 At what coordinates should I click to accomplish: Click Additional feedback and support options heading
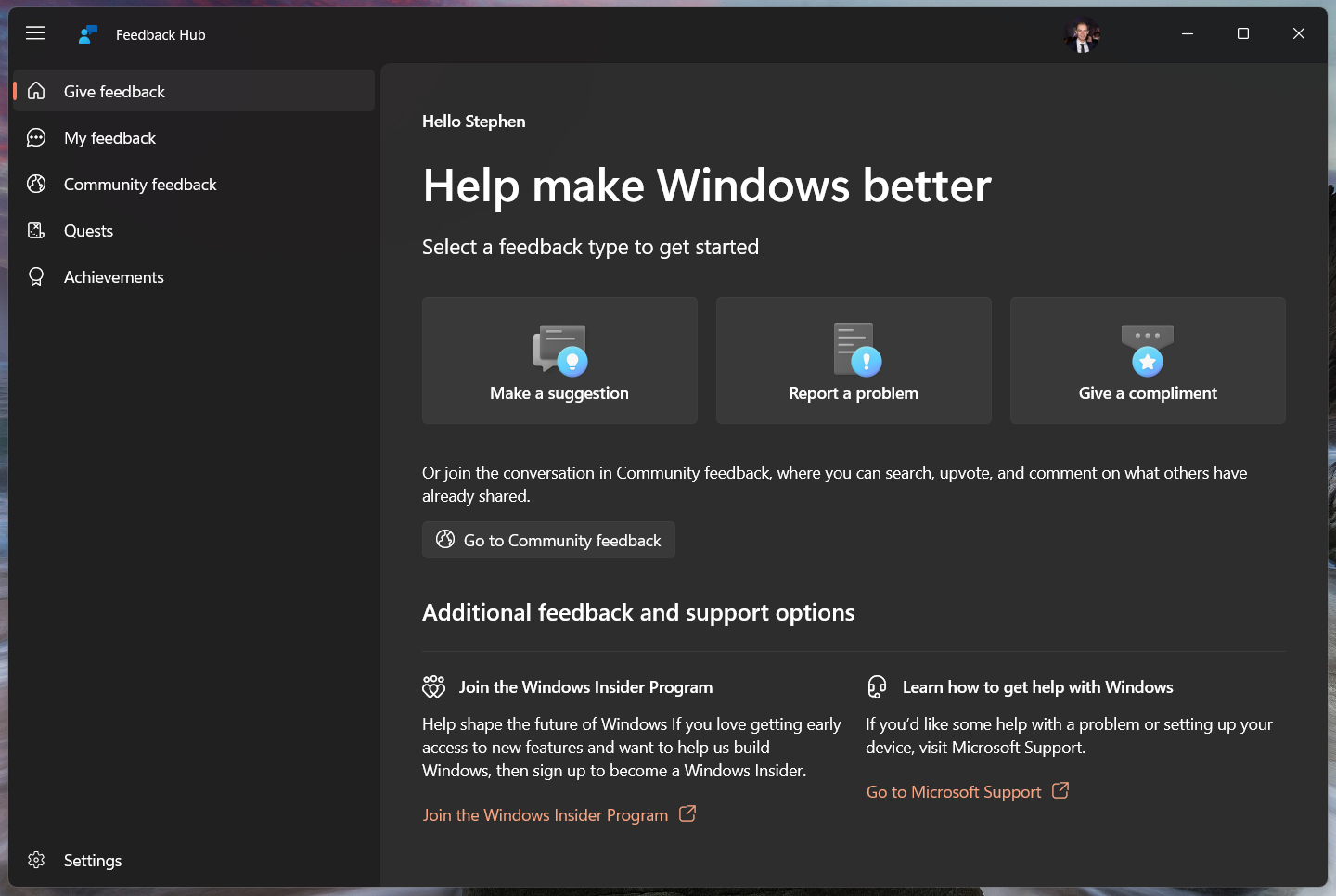click(638, 613)
